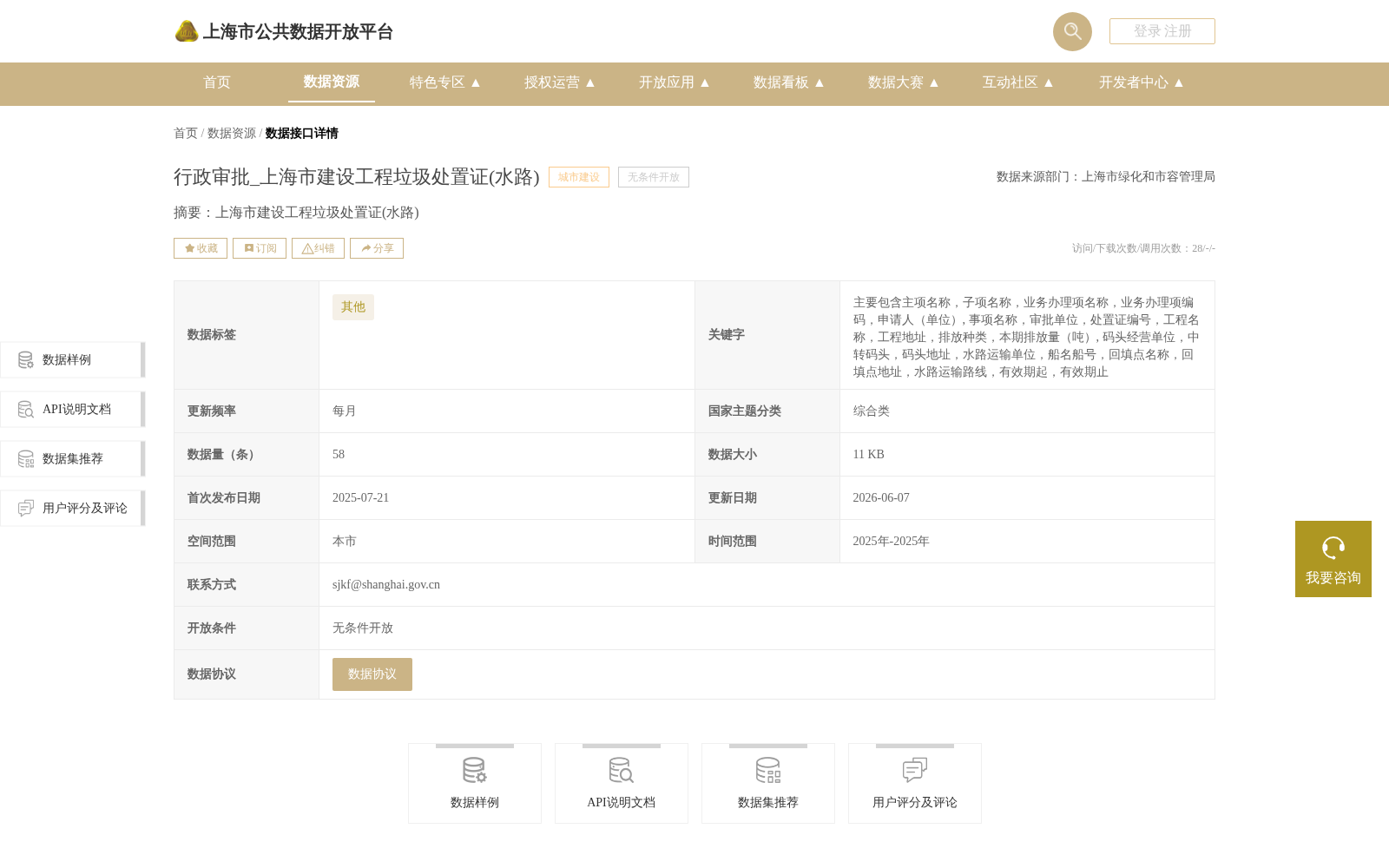Image resolution: width=1389 pixels, height=868 pixels.
Task: Click the 数据接口详情 breadcrumb text
Action: tap(302, 133)
